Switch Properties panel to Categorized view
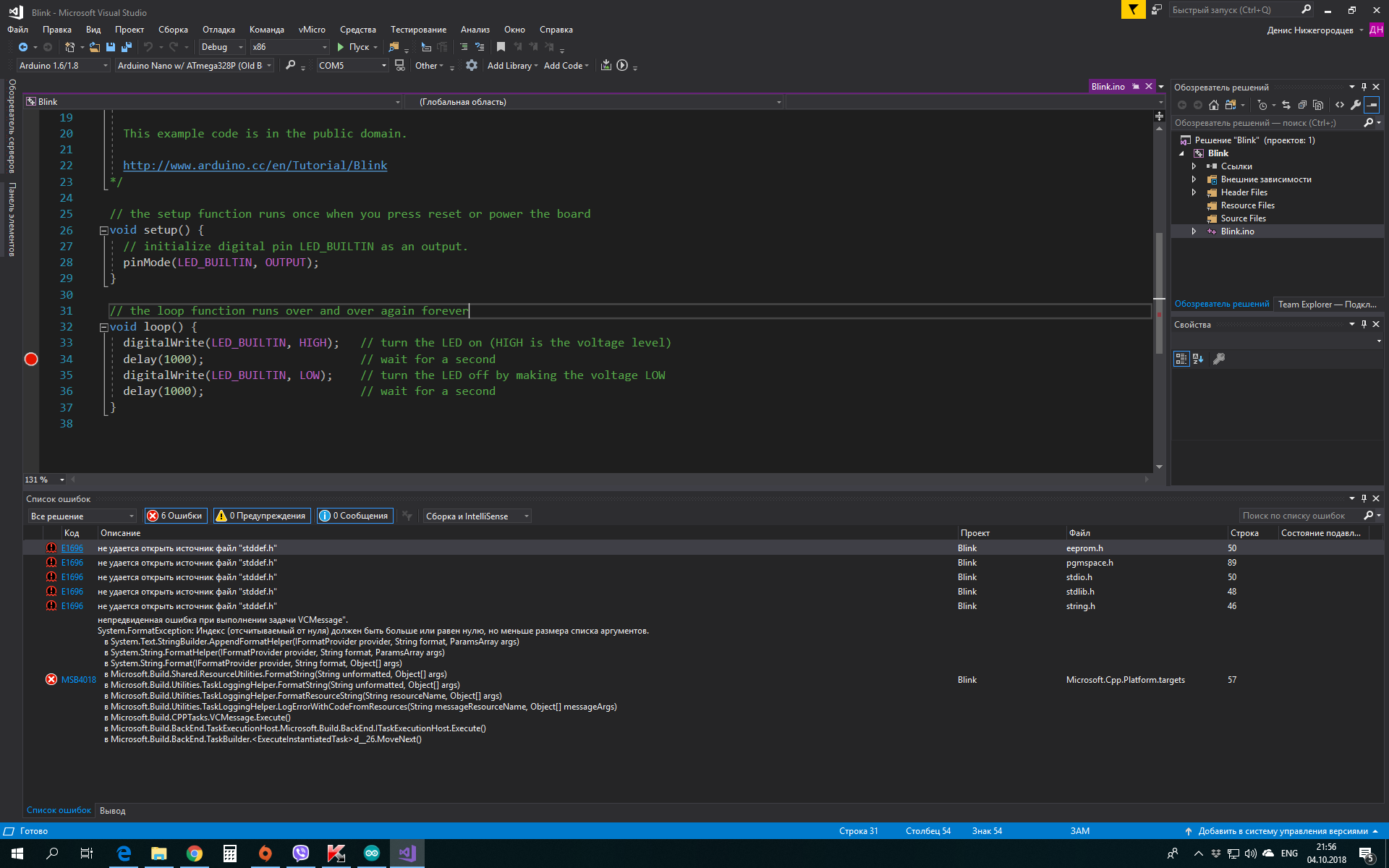This screenshot has height=868, width=1389. [x=1181, y=359]
